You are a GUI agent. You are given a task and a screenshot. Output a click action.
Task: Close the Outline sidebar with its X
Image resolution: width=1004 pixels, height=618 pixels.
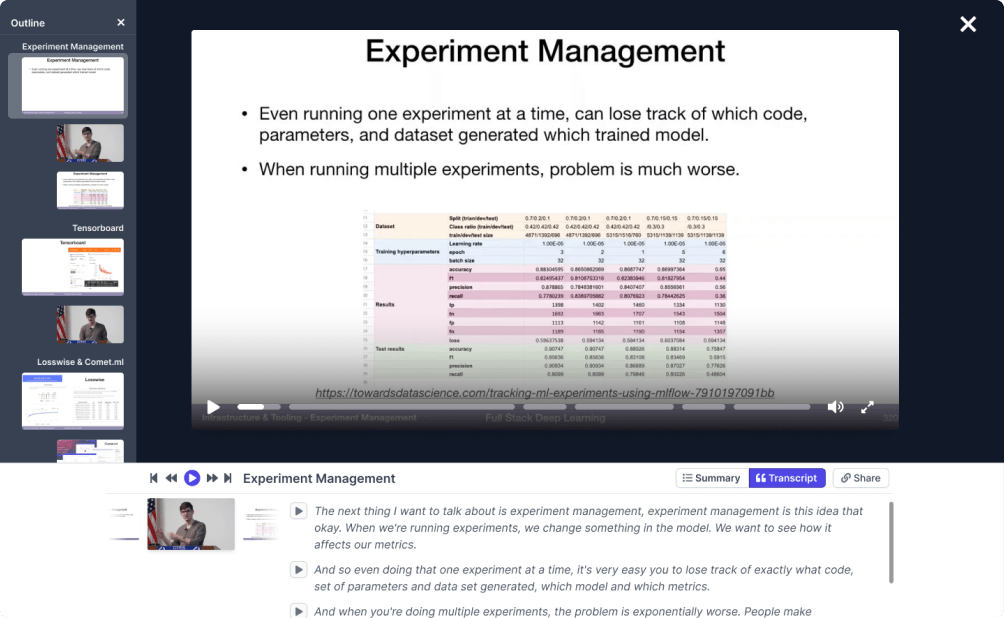123,22
